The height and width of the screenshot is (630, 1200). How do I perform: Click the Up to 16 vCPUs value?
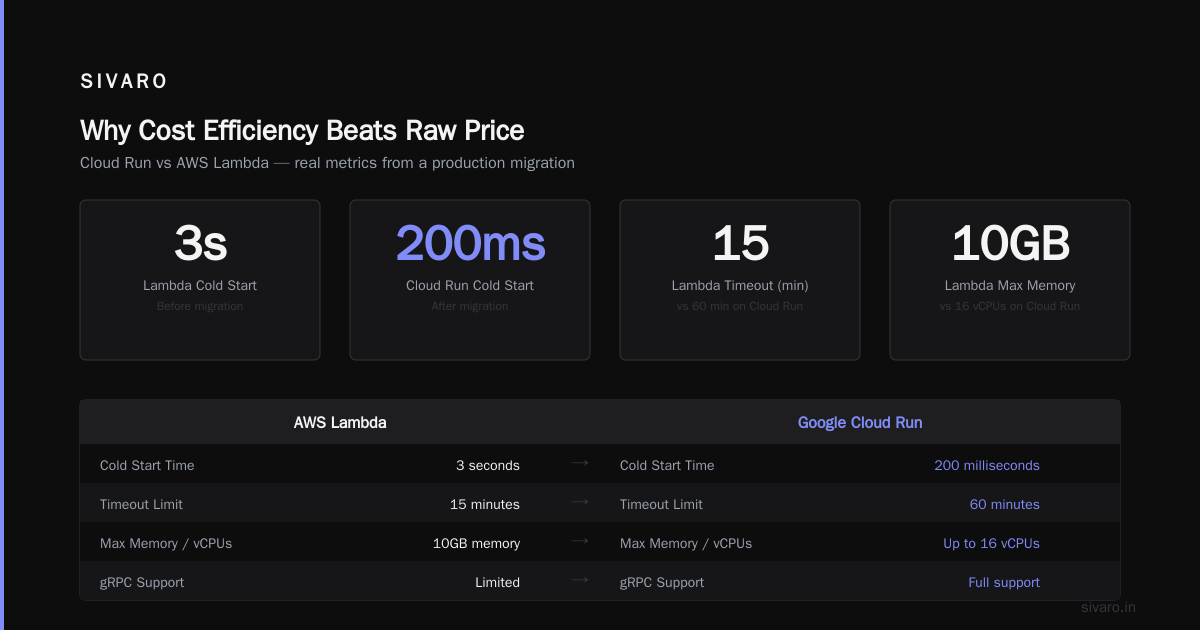point(991,543)
